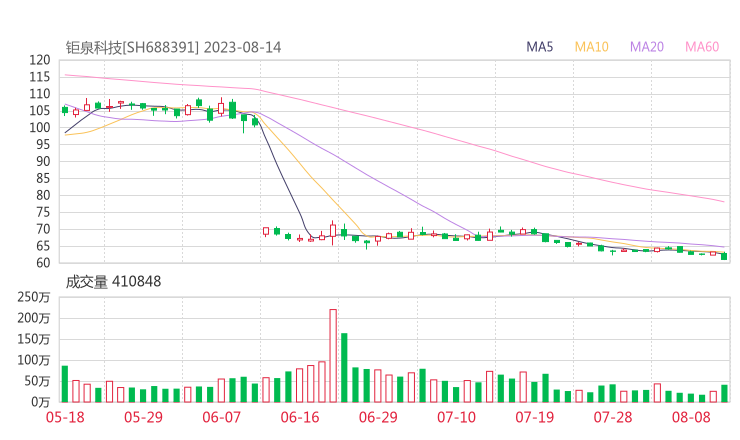Click the 60 price axis label

(43, 263)
